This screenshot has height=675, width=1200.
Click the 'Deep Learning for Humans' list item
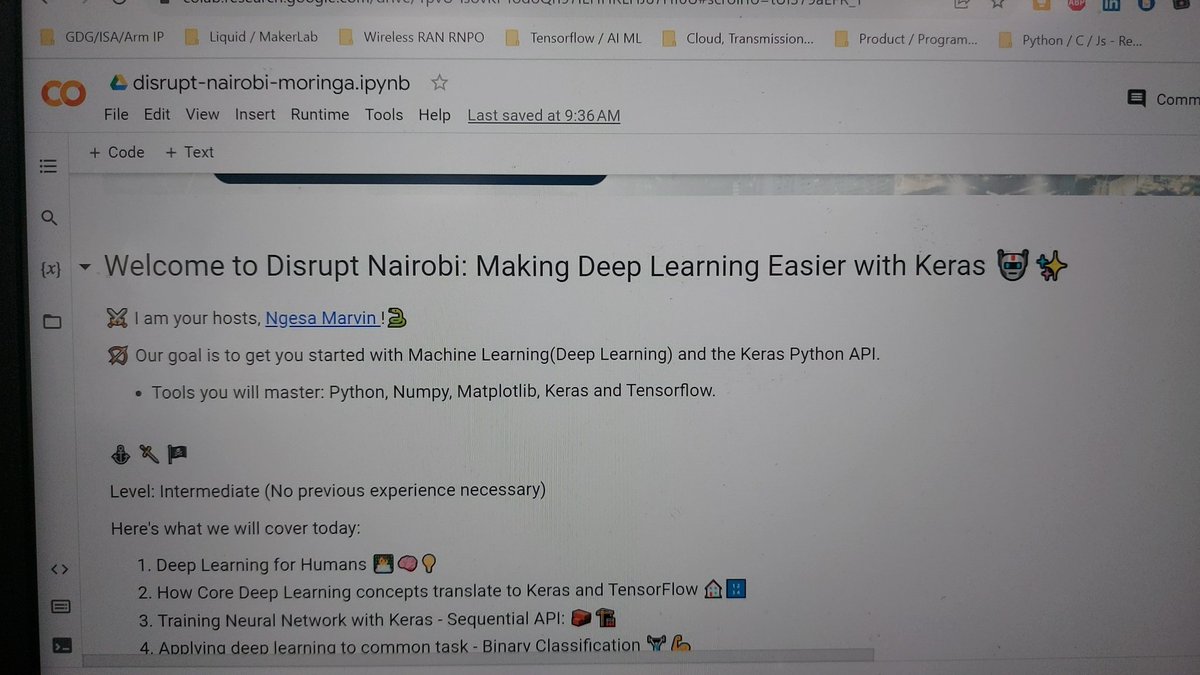pyautogui.click(x=261, y=565)
